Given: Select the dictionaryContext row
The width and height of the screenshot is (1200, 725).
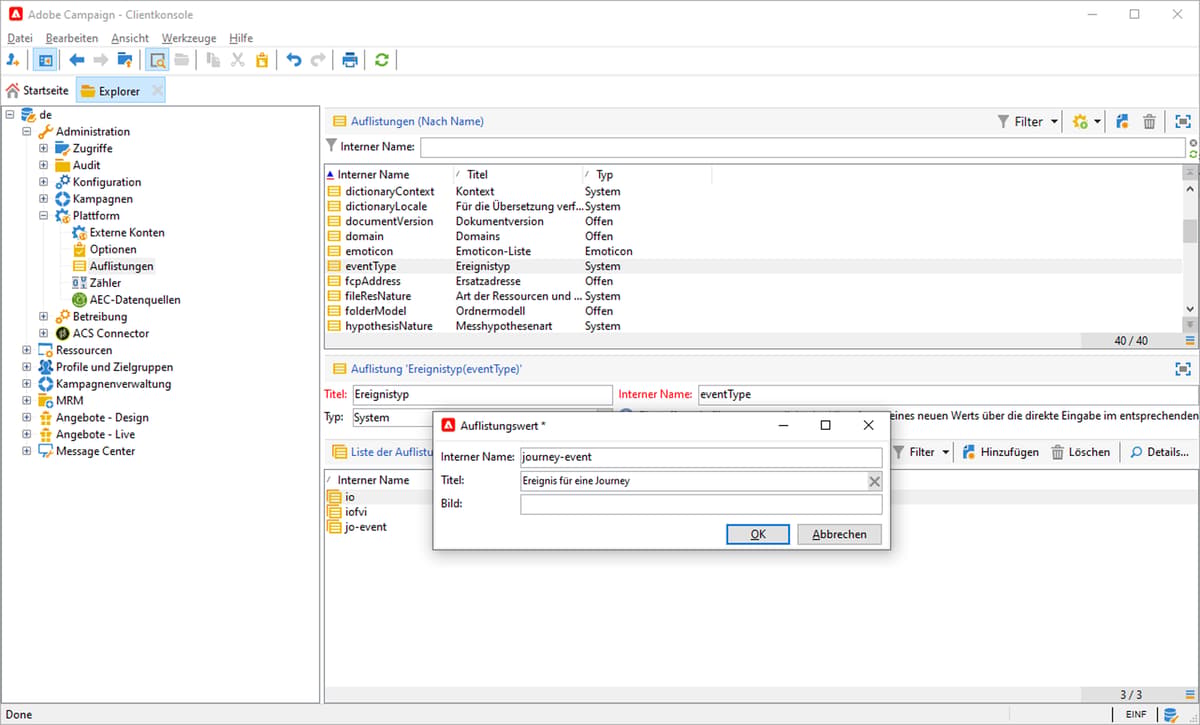Looking at the screenshot, I should pos(754,191).
